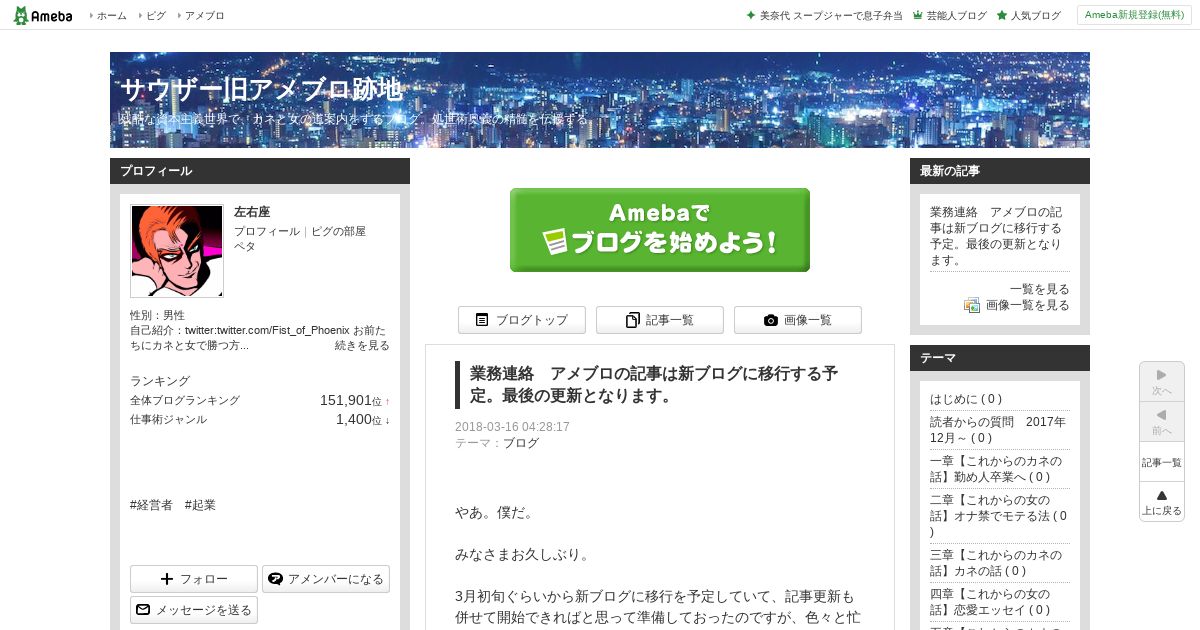1200x630 pixels.
Task: Click アメンバーになる button
Action: click(x=326, y=579)
